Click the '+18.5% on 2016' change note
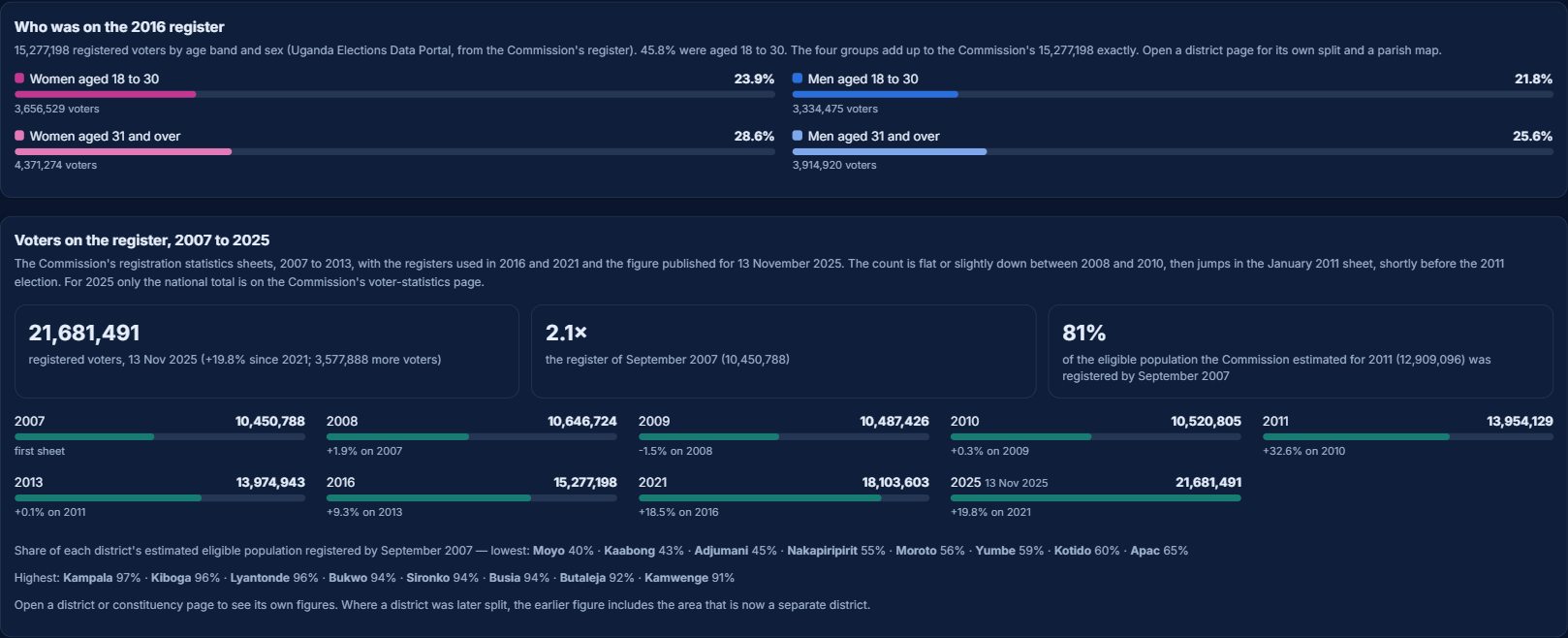The image size is (1568, 638). click(x=678, y=512)
